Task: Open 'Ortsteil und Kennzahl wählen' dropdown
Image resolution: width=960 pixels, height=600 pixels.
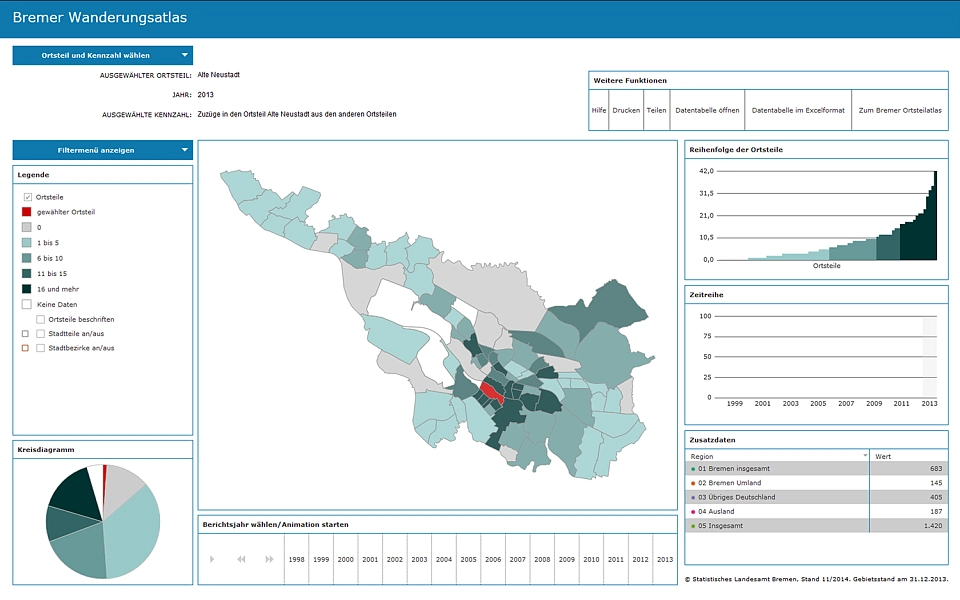Action: 102,56
